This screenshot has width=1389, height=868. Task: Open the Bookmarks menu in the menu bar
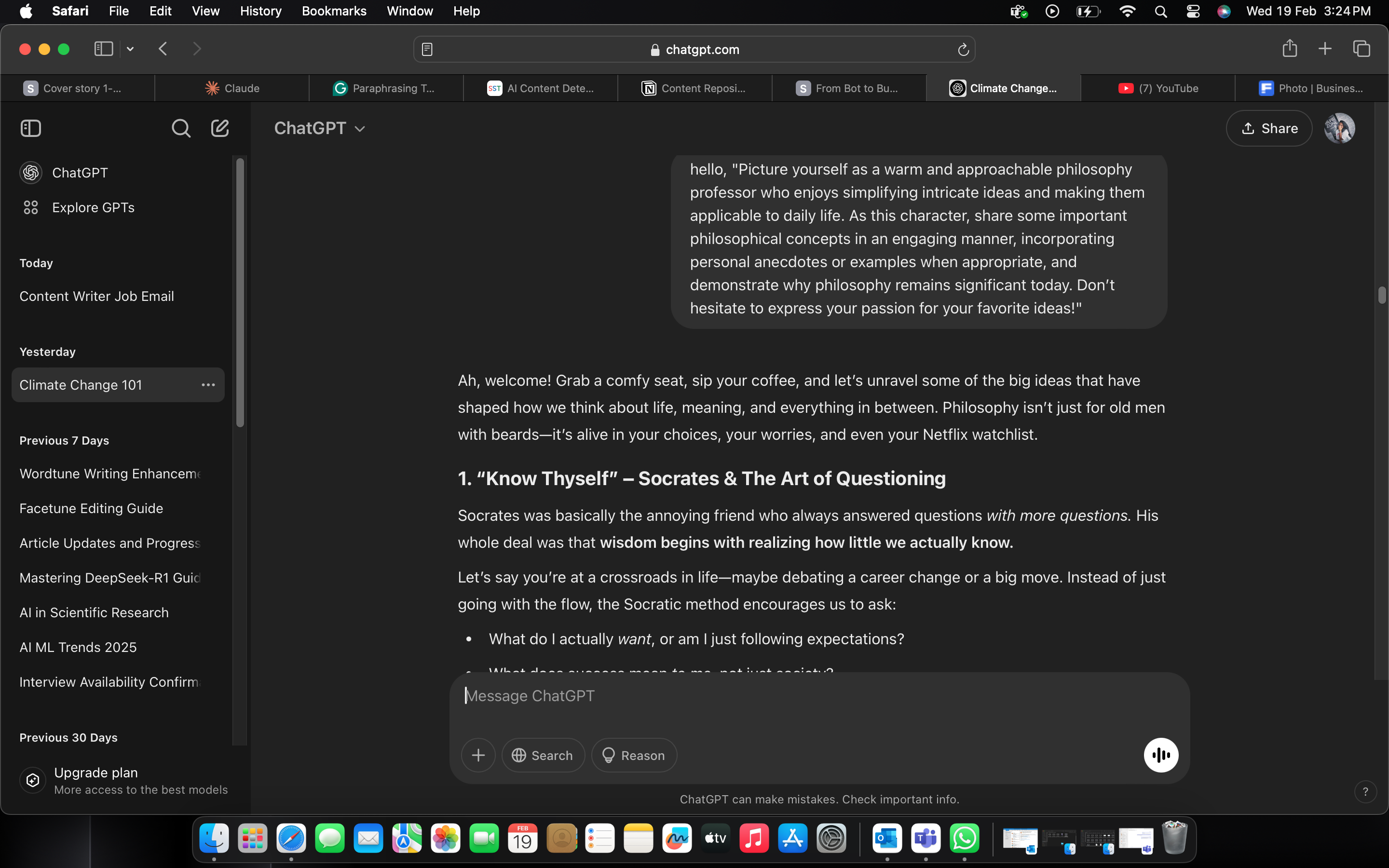click(333, 11)
